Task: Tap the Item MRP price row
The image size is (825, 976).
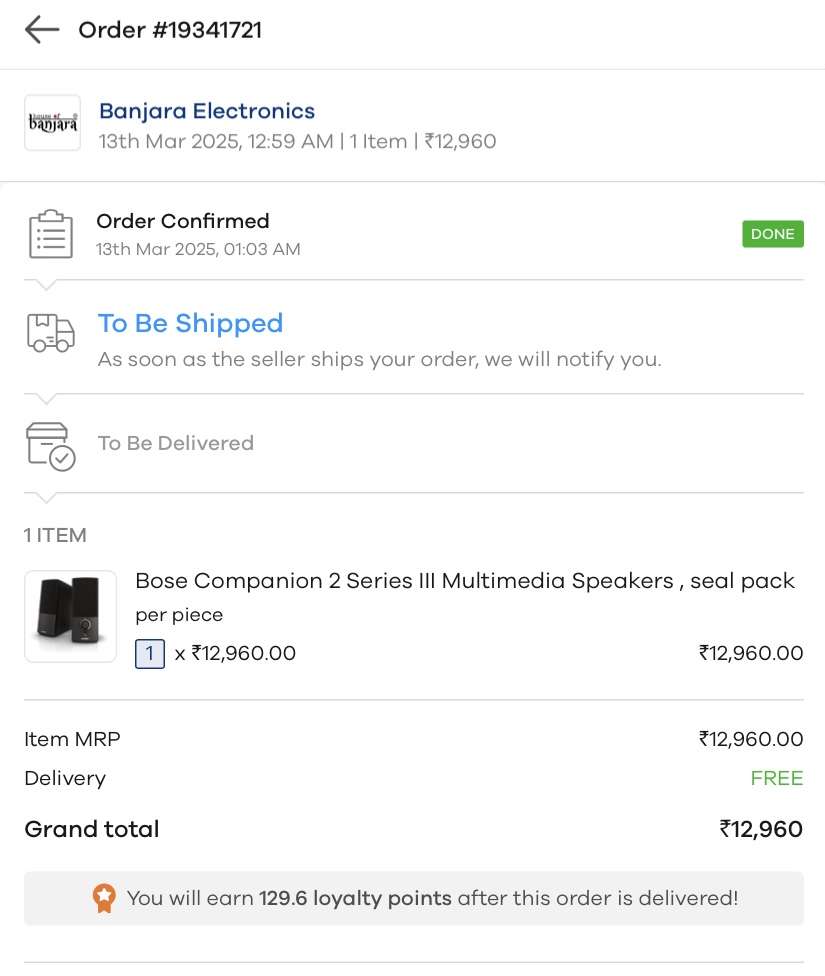Action: point(413,740)
